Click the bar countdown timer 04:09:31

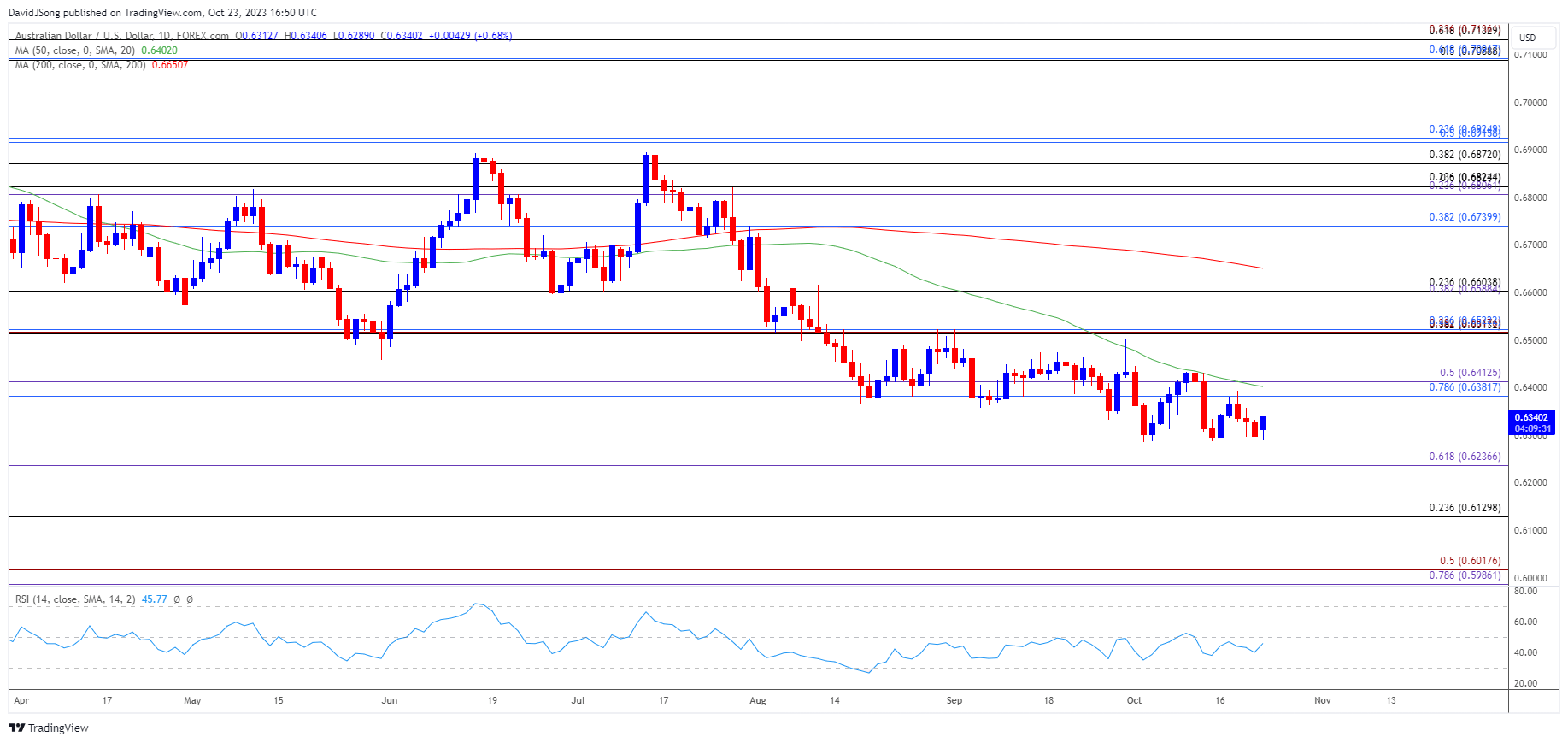click(x=1531, y=429)
